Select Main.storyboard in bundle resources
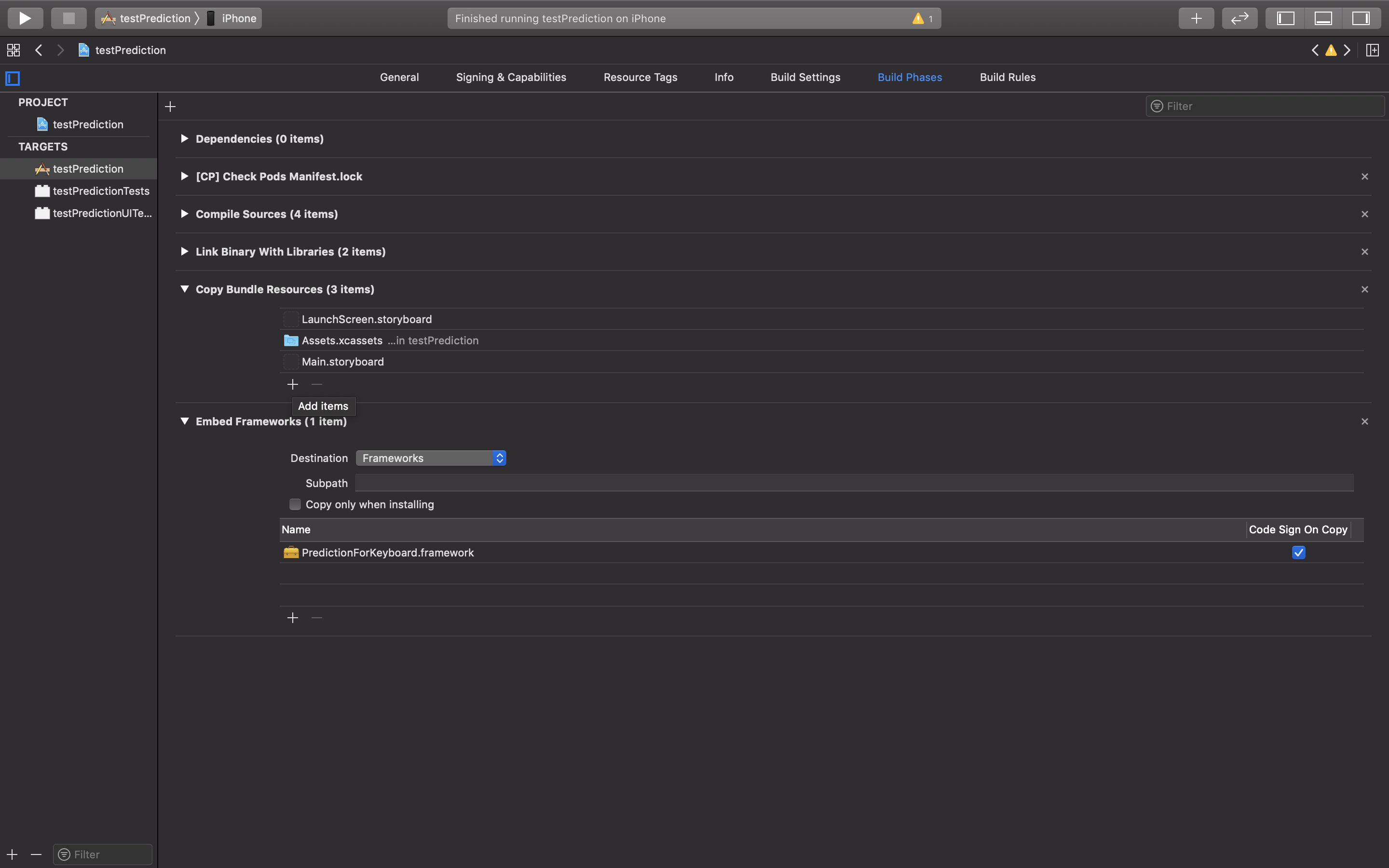This screenshot has width=1389, height=868. (x=821, y=362)
